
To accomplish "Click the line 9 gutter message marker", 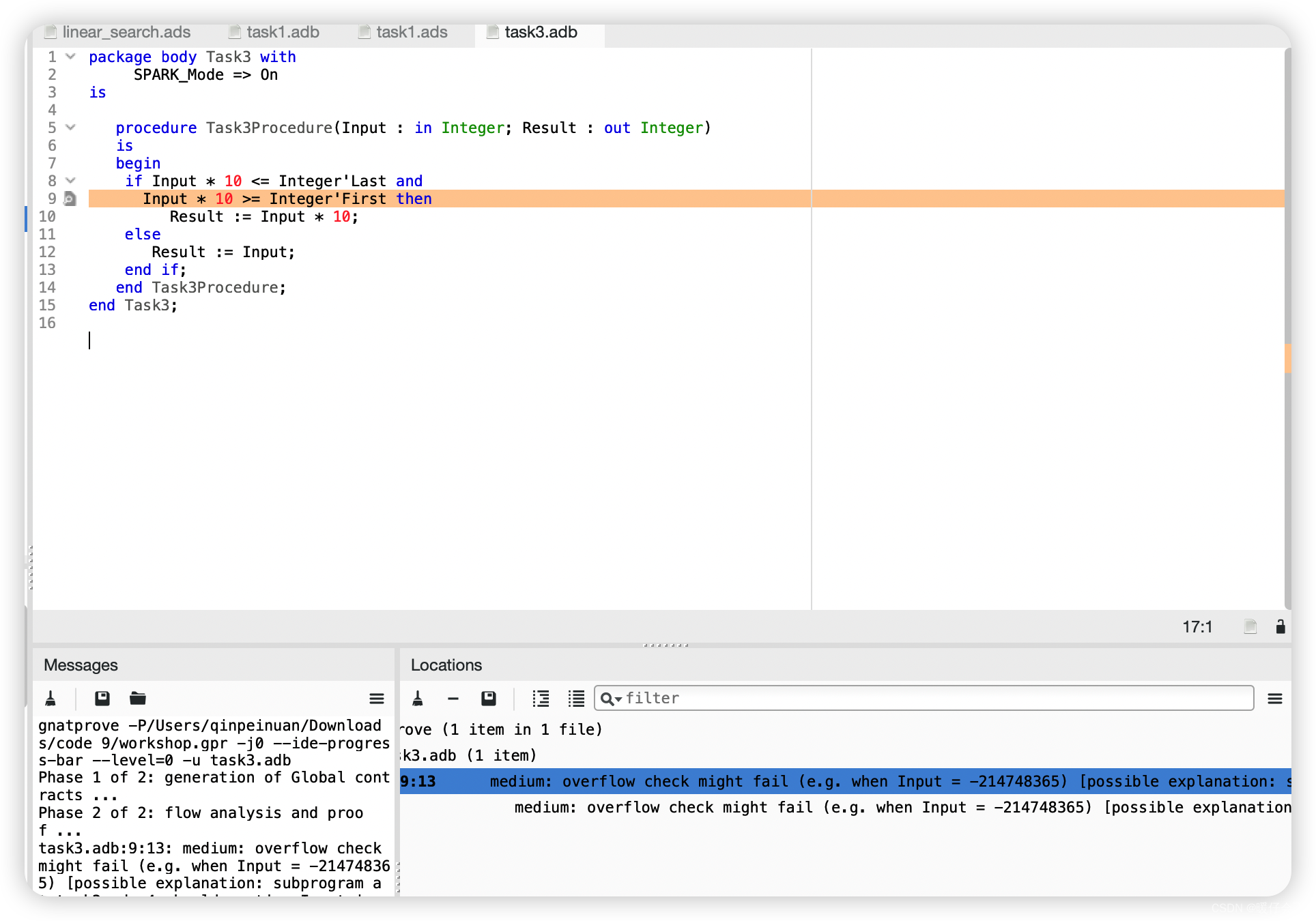I will coord(70,199).
